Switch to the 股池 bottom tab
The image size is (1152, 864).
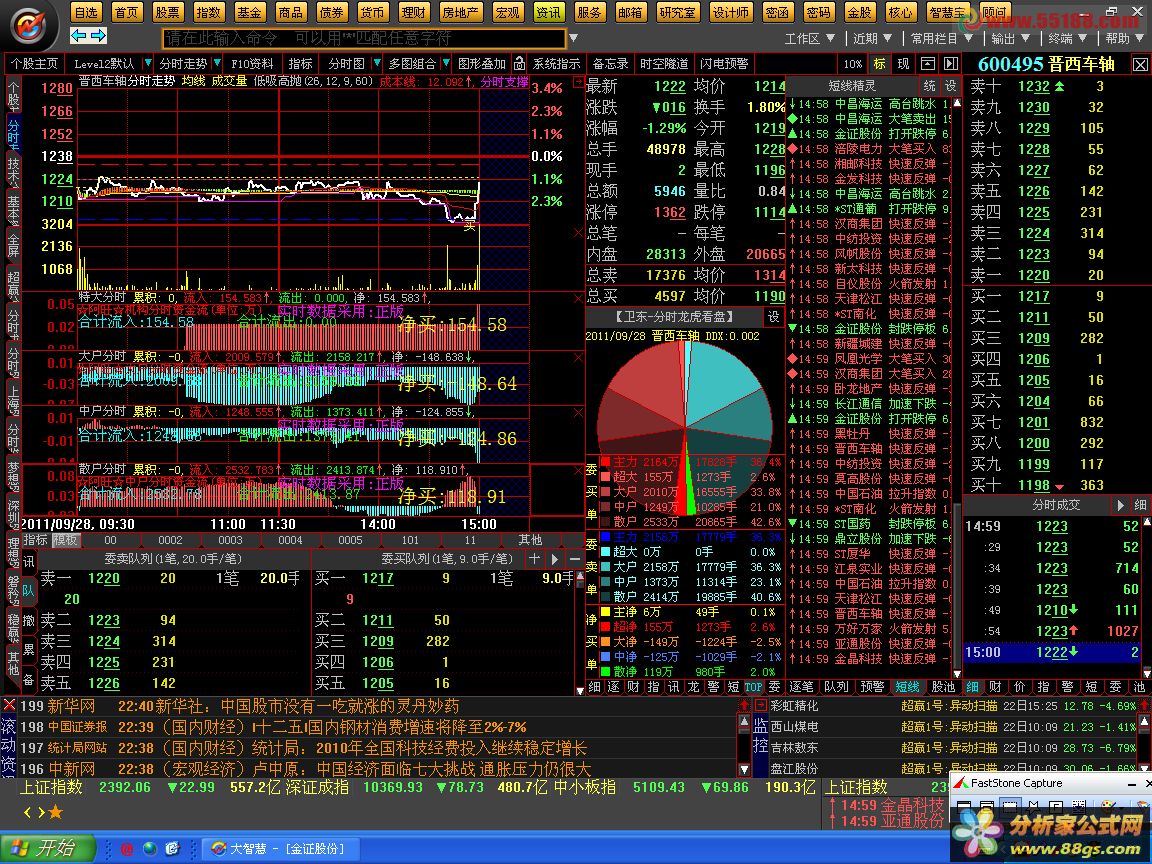(x=943, y=687)
